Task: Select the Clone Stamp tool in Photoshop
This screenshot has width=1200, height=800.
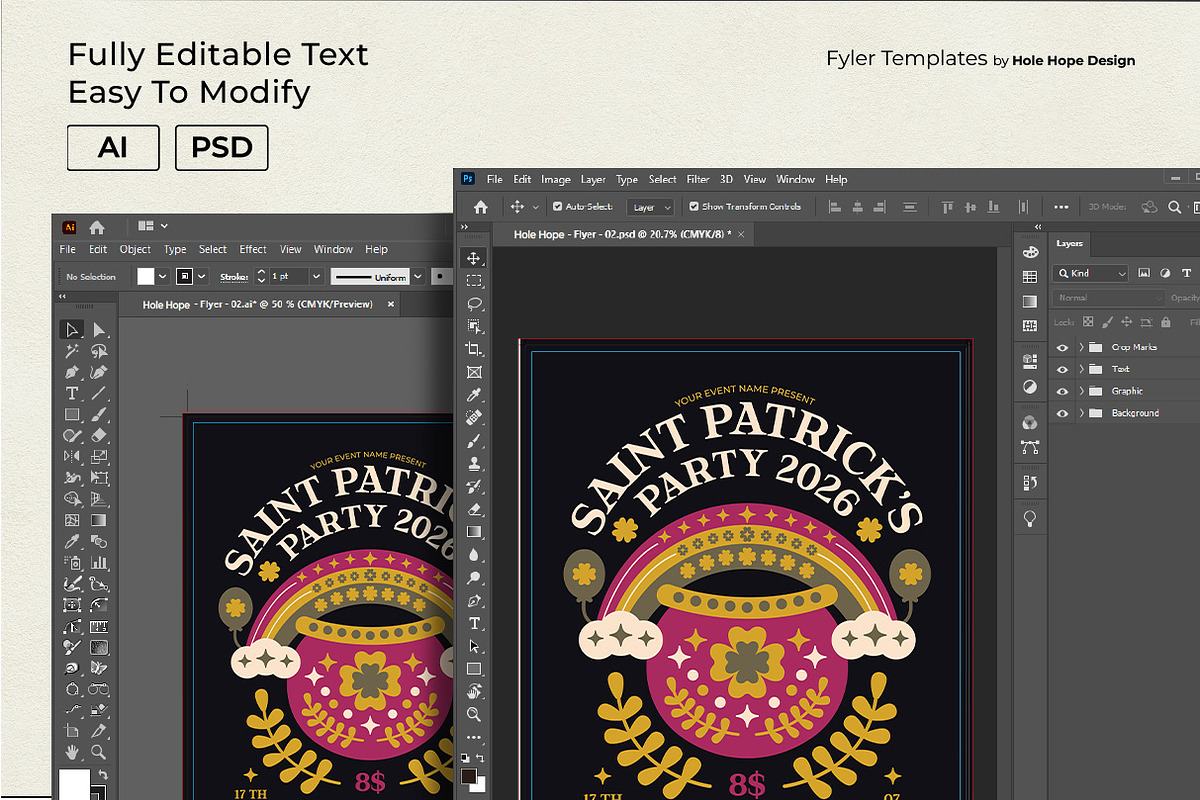Action: tap(474, 464)
